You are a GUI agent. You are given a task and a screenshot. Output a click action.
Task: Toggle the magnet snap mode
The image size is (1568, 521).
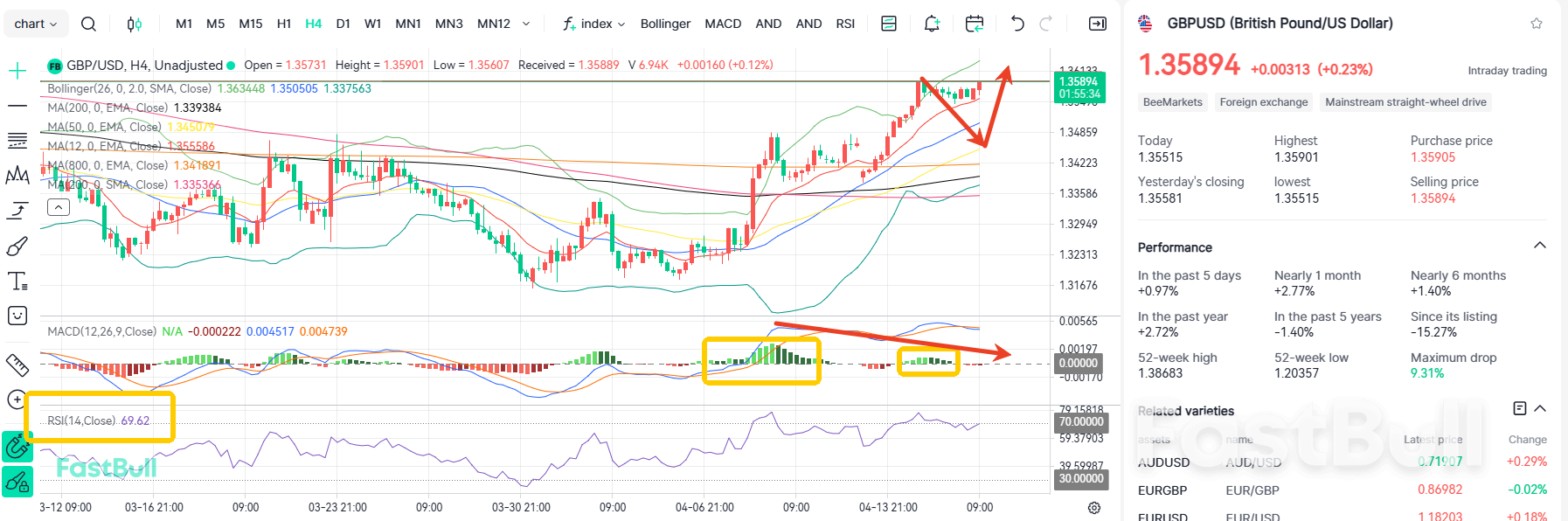pos(17,447)
